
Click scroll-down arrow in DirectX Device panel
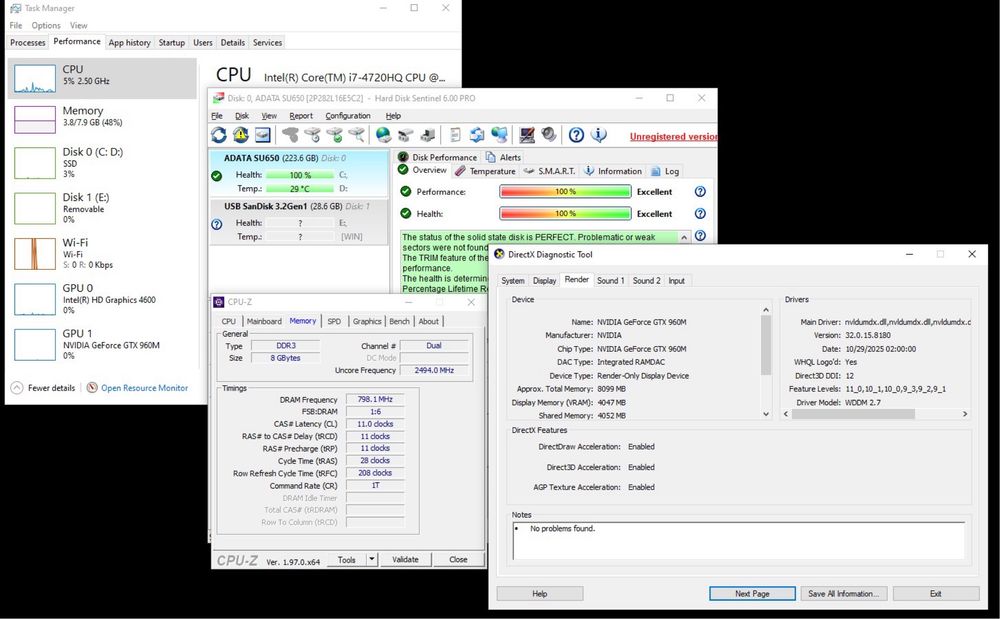(x=766, y=414)
